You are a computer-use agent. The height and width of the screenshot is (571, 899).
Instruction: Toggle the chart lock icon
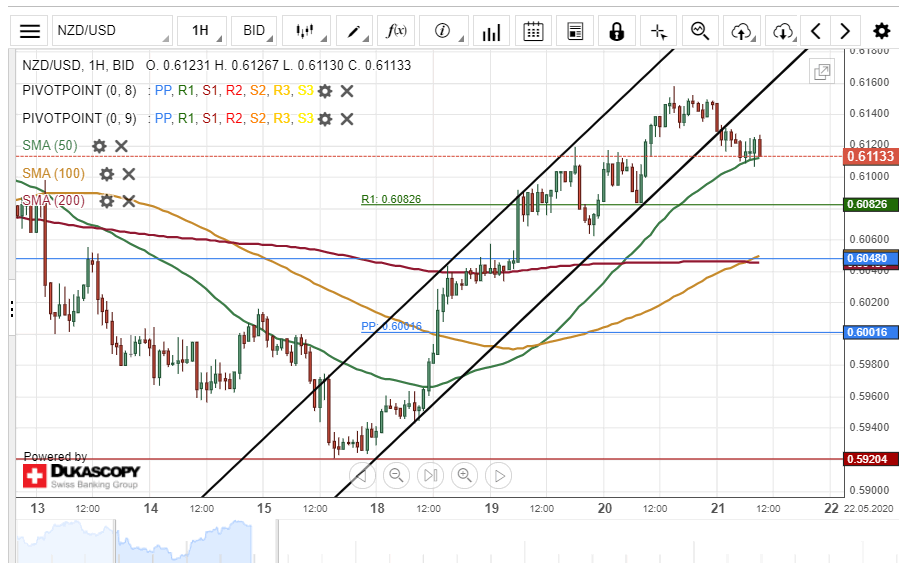point(616,30)
